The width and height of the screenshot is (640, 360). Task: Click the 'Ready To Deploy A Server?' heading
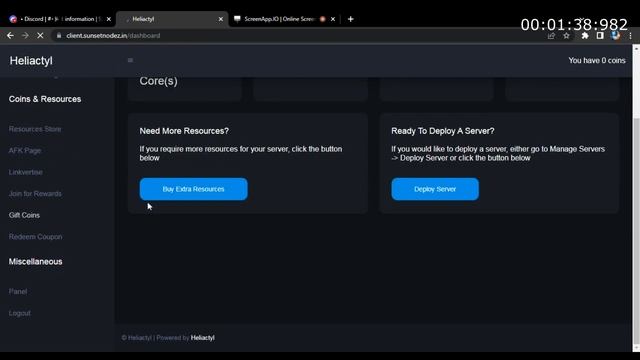tap(443, 131)
